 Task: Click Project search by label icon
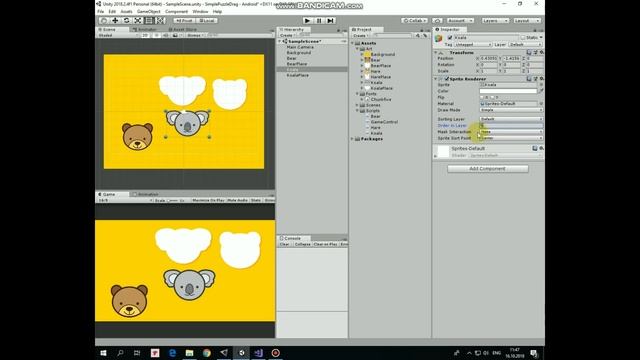click(x=425, y=36)
